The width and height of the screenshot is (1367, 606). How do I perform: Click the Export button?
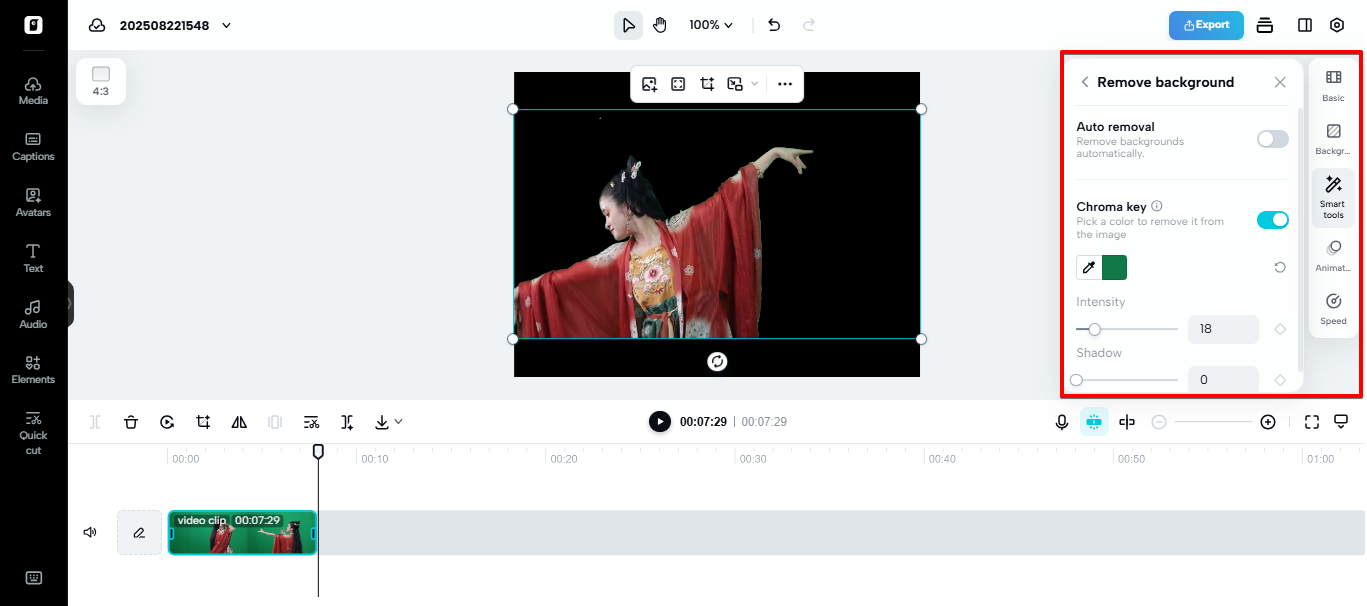pyautogui.click(x=1205, y=25)
